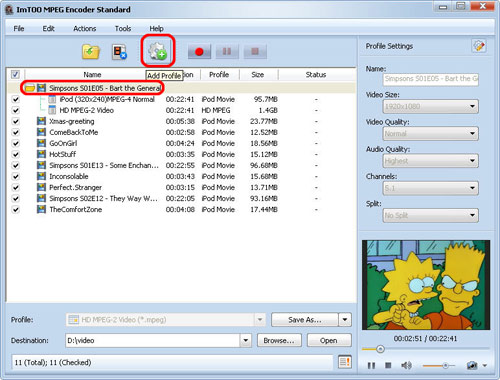This screenshot has height=380, width=500.
Task: Click the Name field in Profile Settings
Action: (431, 79)
